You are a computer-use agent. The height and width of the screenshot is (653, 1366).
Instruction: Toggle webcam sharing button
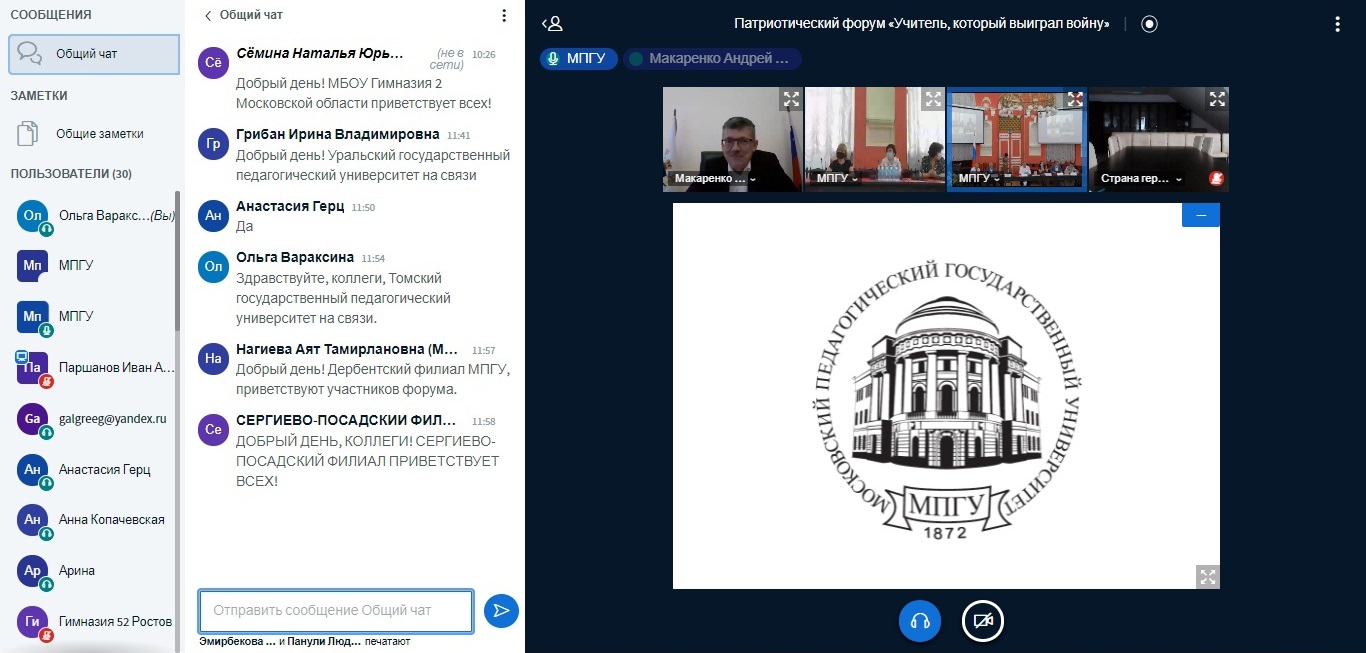click(982, 621)
